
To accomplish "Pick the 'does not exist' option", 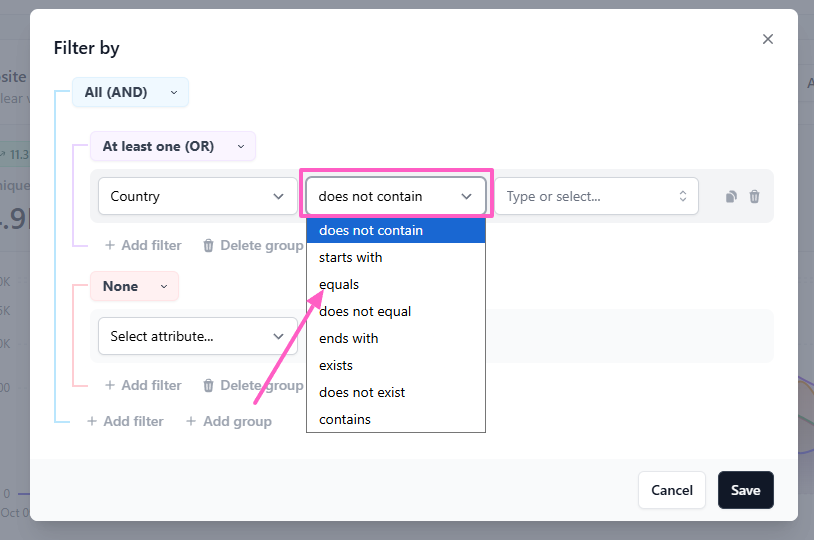I will pos(362,392).
